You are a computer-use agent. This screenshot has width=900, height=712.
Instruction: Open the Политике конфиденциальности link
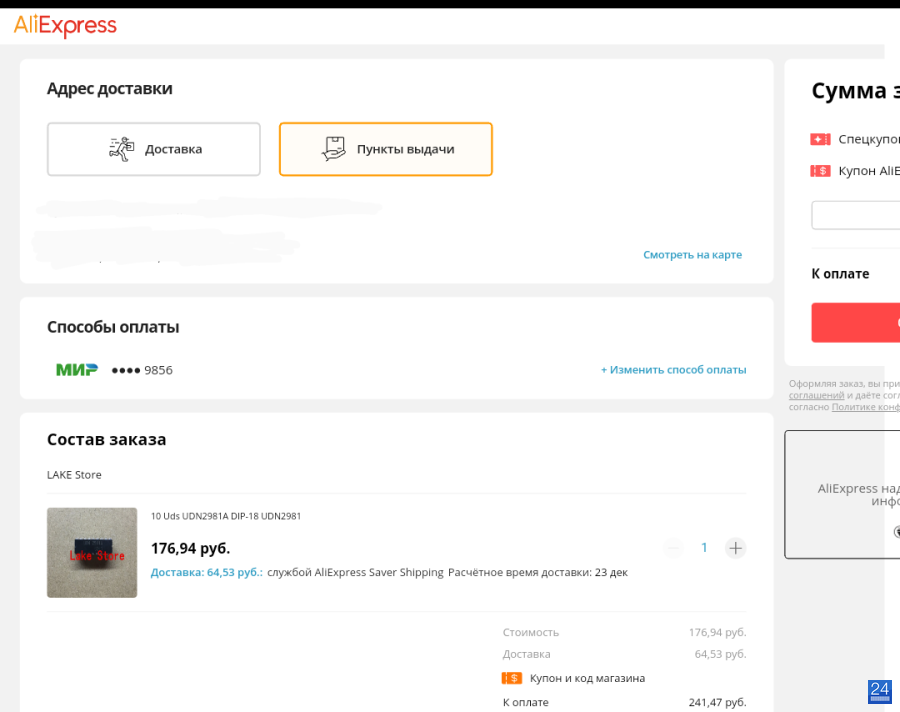866,407
